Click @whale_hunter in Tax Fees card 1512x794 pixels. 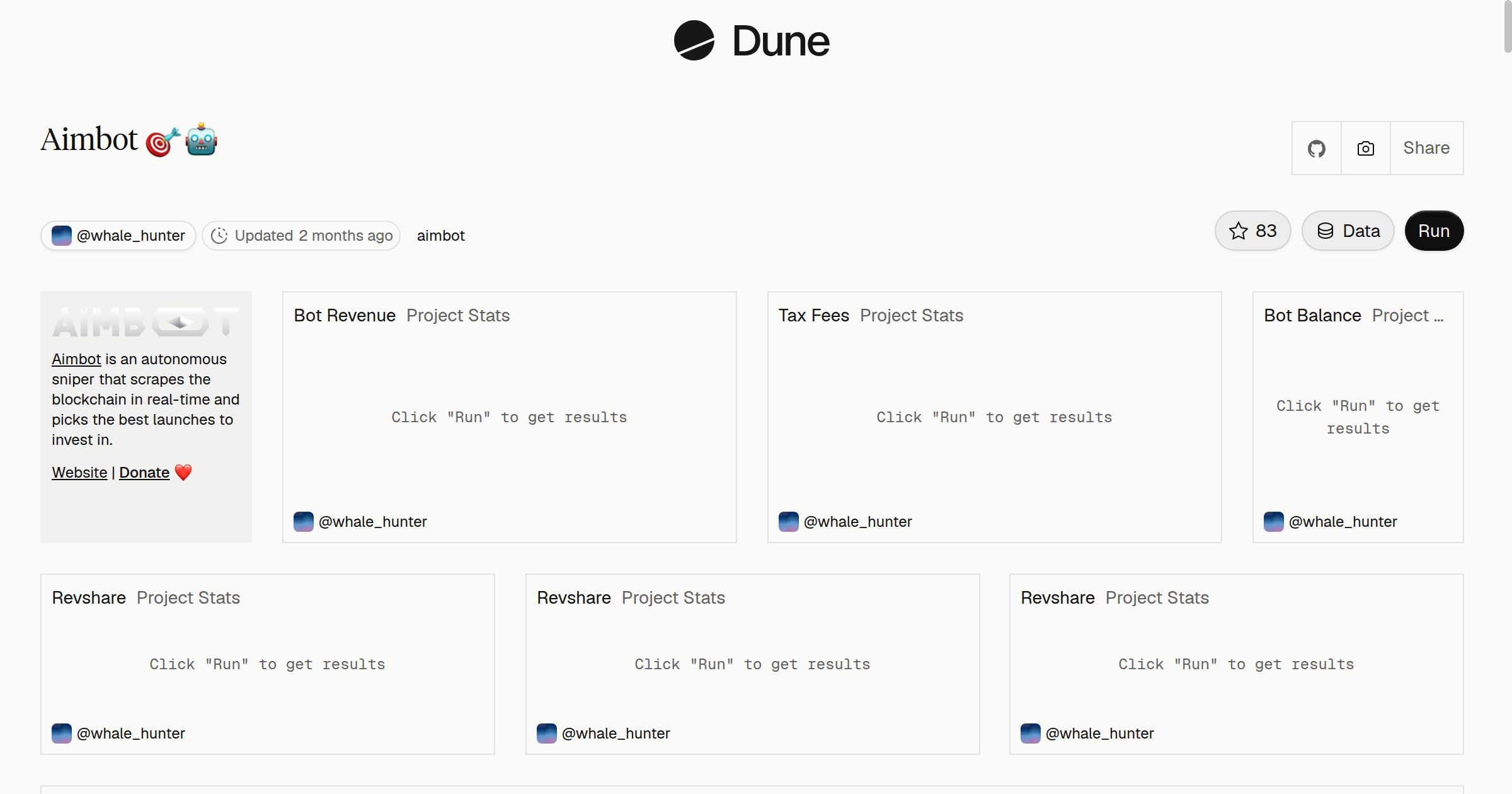coord(857,522)
